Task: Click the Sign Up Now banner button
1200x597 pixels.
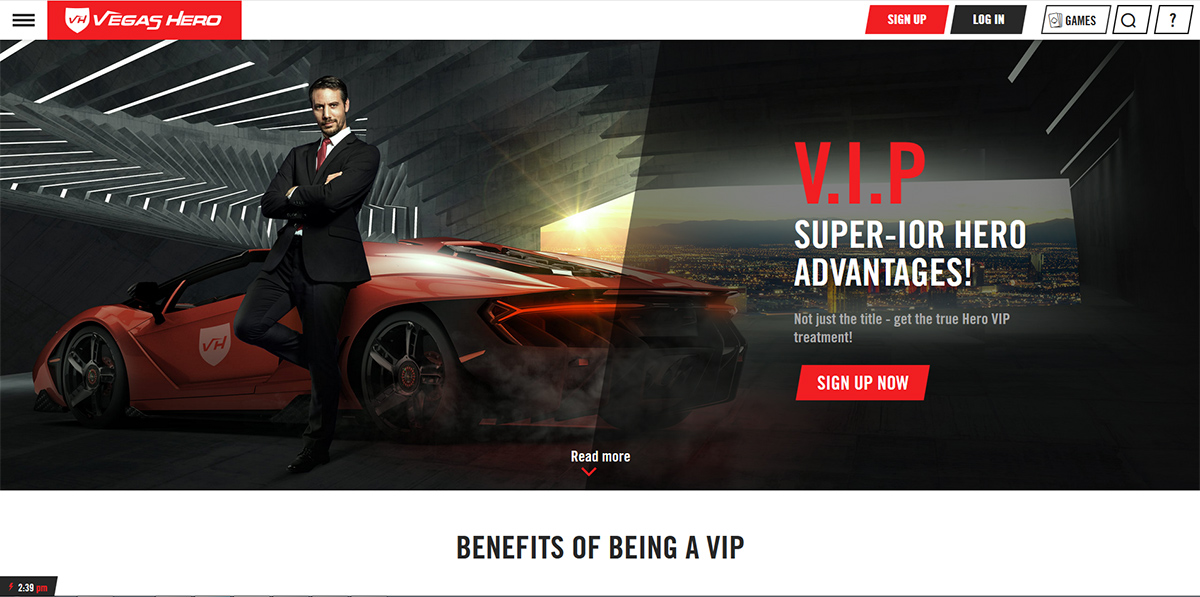Action: [863, 383]
